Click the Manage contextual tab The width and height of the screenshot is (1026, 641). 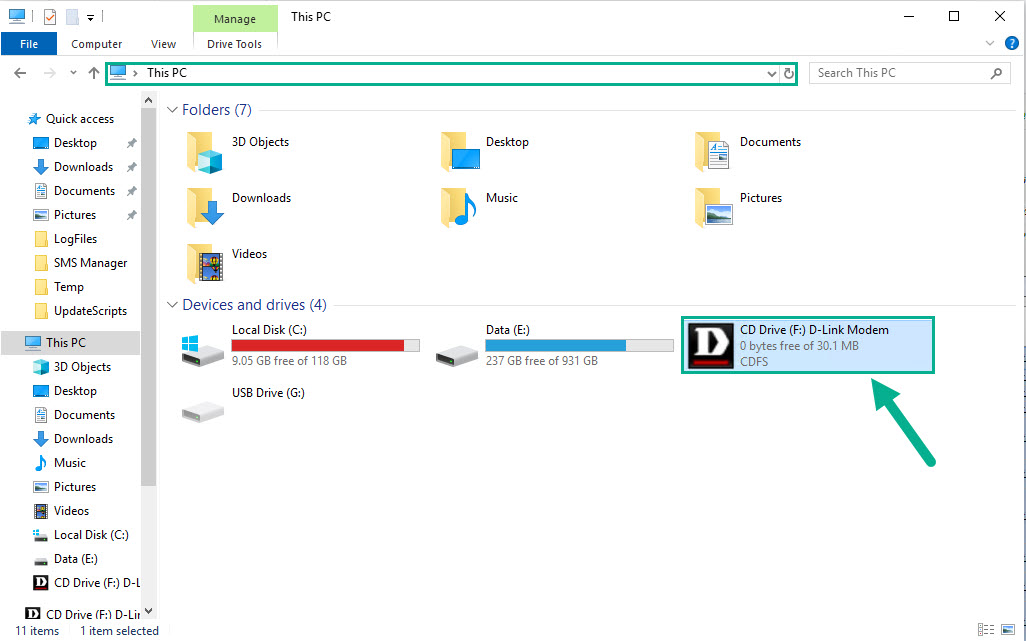point(235,19)
